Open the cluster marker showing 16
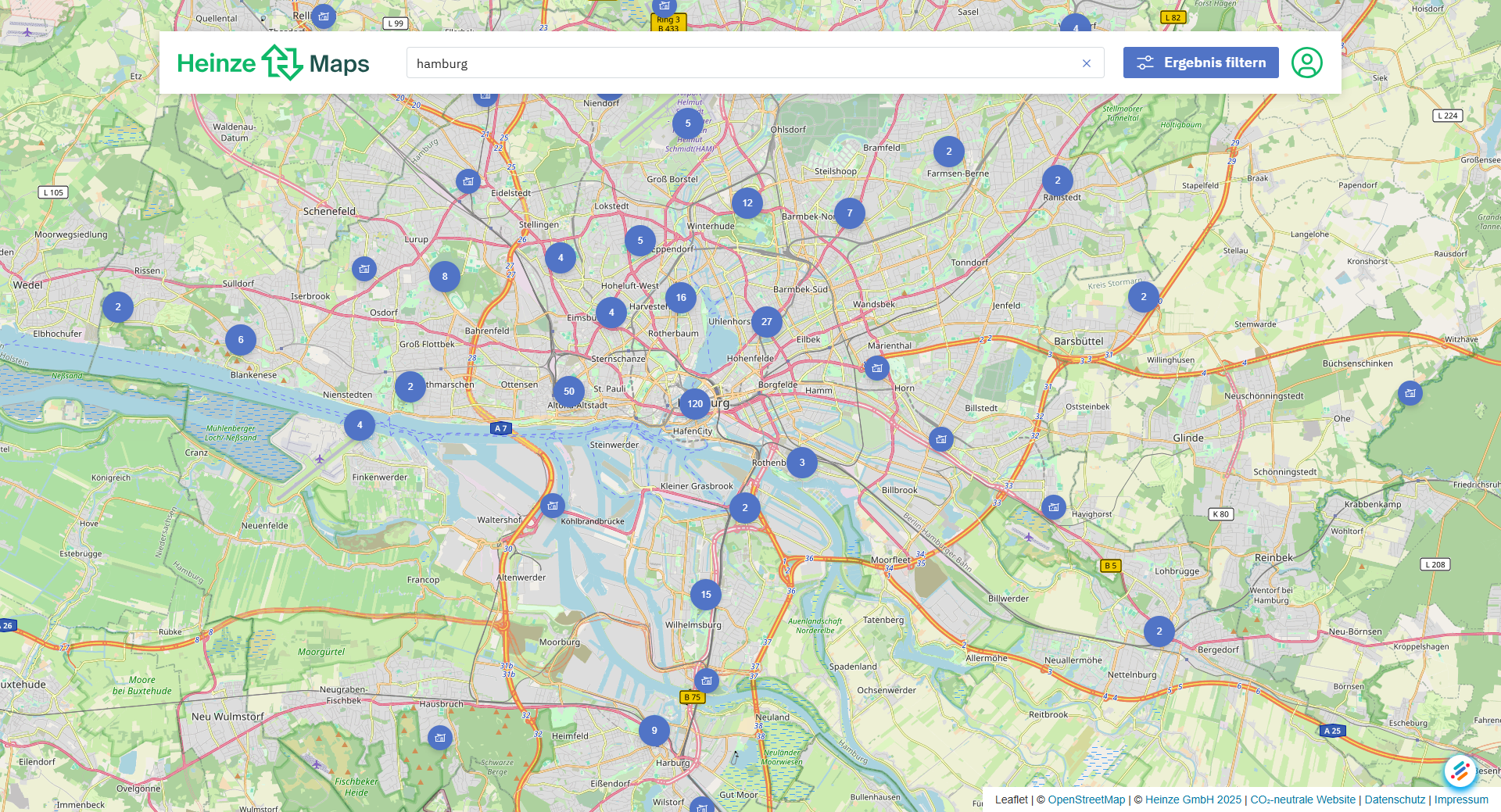The height and width of the screenshot is (812, 1501). point(681,298)
